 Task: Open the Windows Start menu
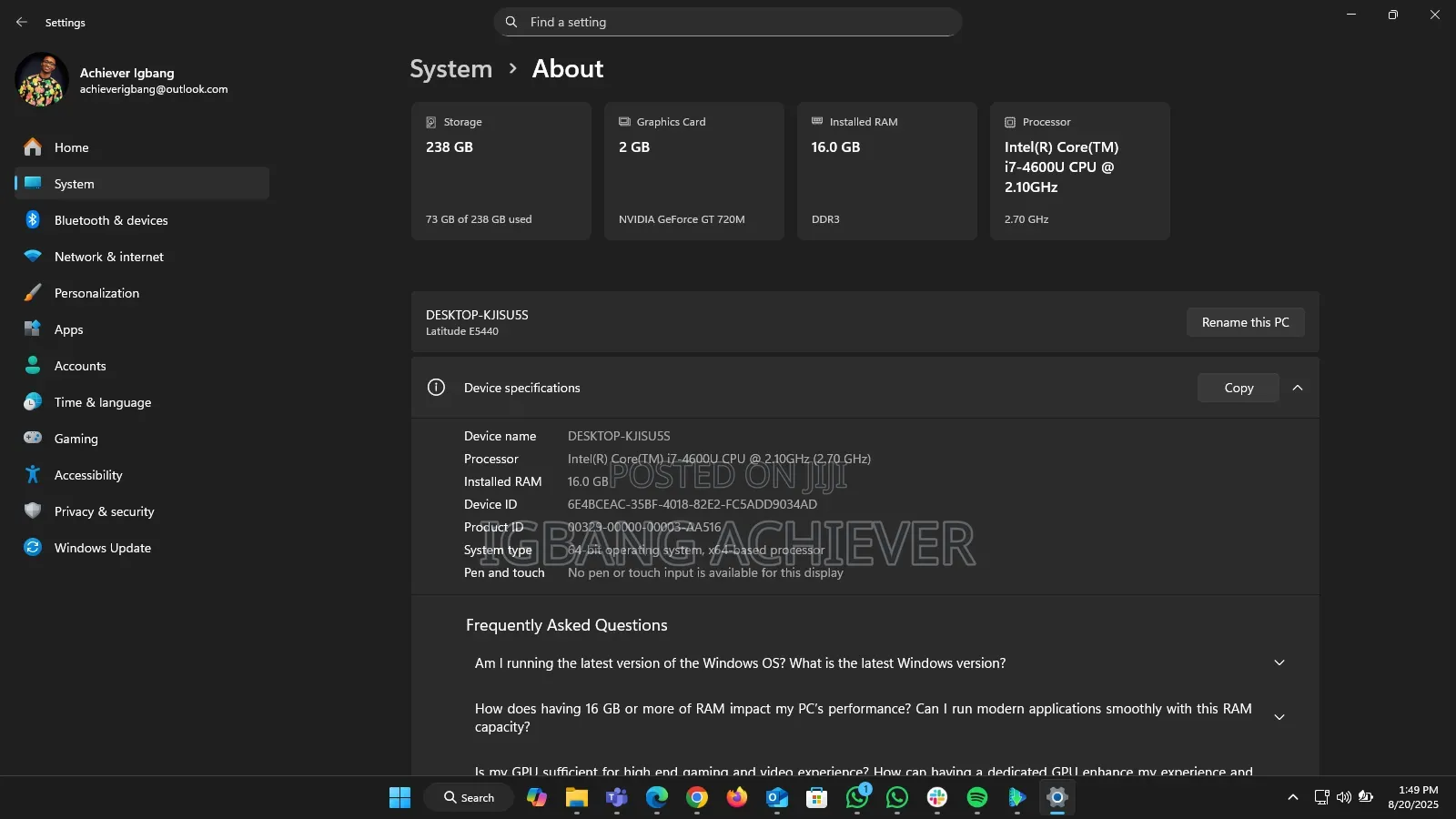(x=399, y=798)
